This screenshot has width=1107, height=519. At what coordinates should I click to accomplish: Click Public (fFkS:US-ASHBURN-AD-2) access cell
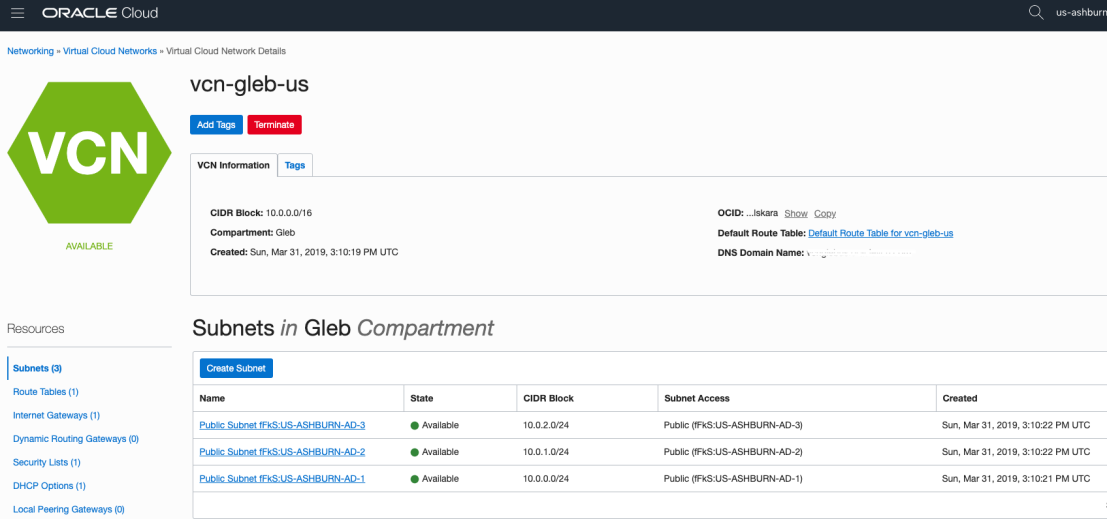click(x=734, y=452)
